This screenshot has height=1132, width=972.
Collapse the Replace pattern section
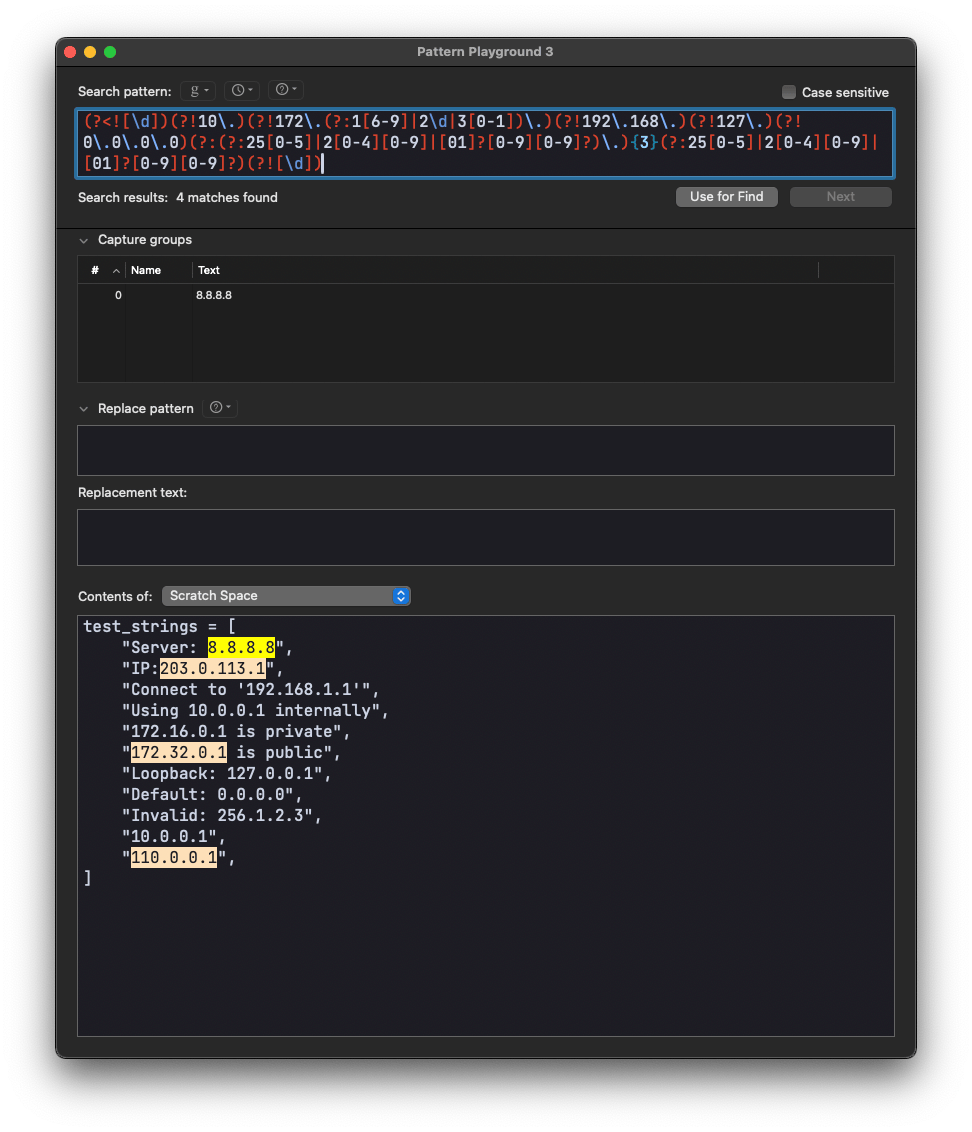[84, 409]
